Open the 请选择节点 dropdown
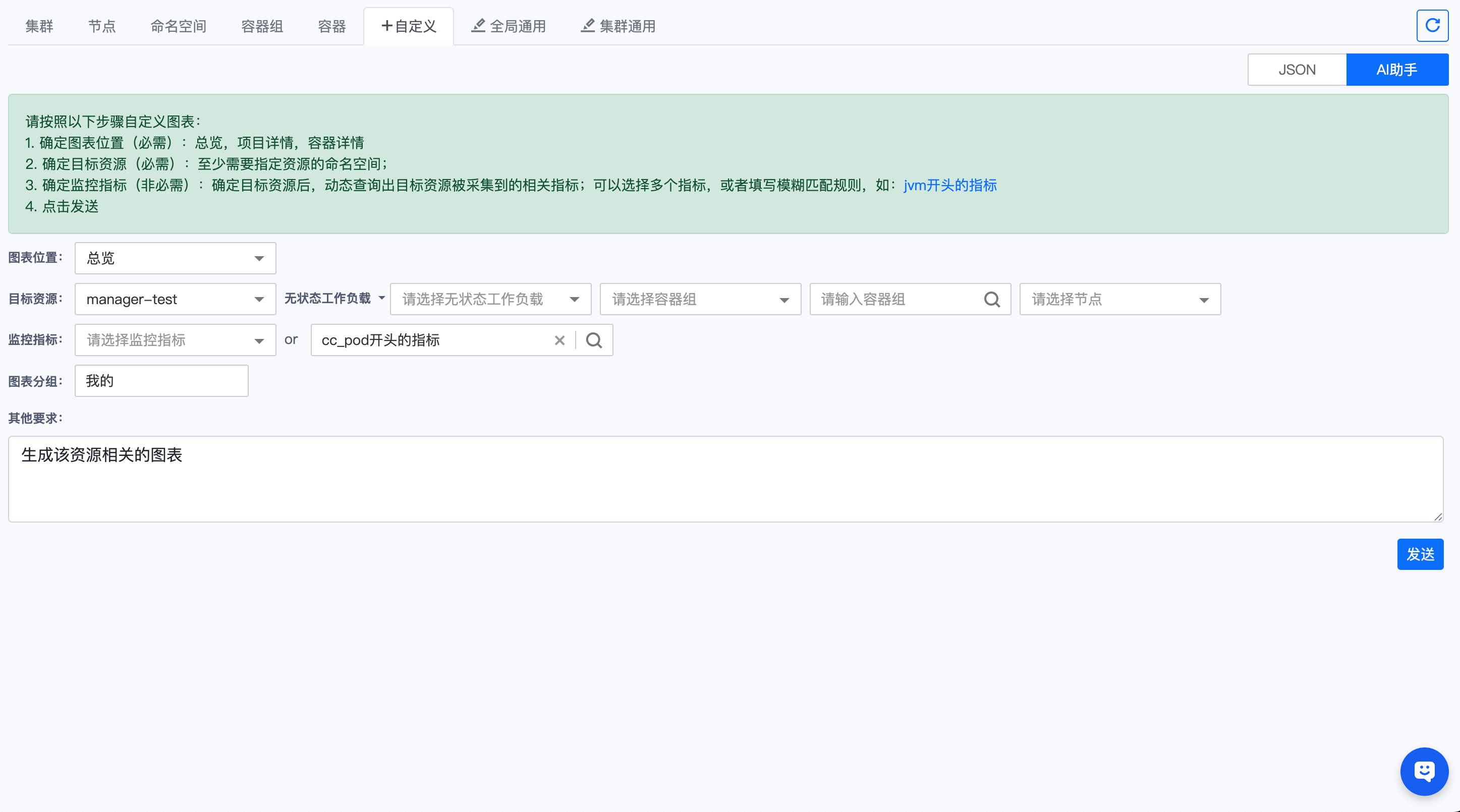 coord(1119,299)
